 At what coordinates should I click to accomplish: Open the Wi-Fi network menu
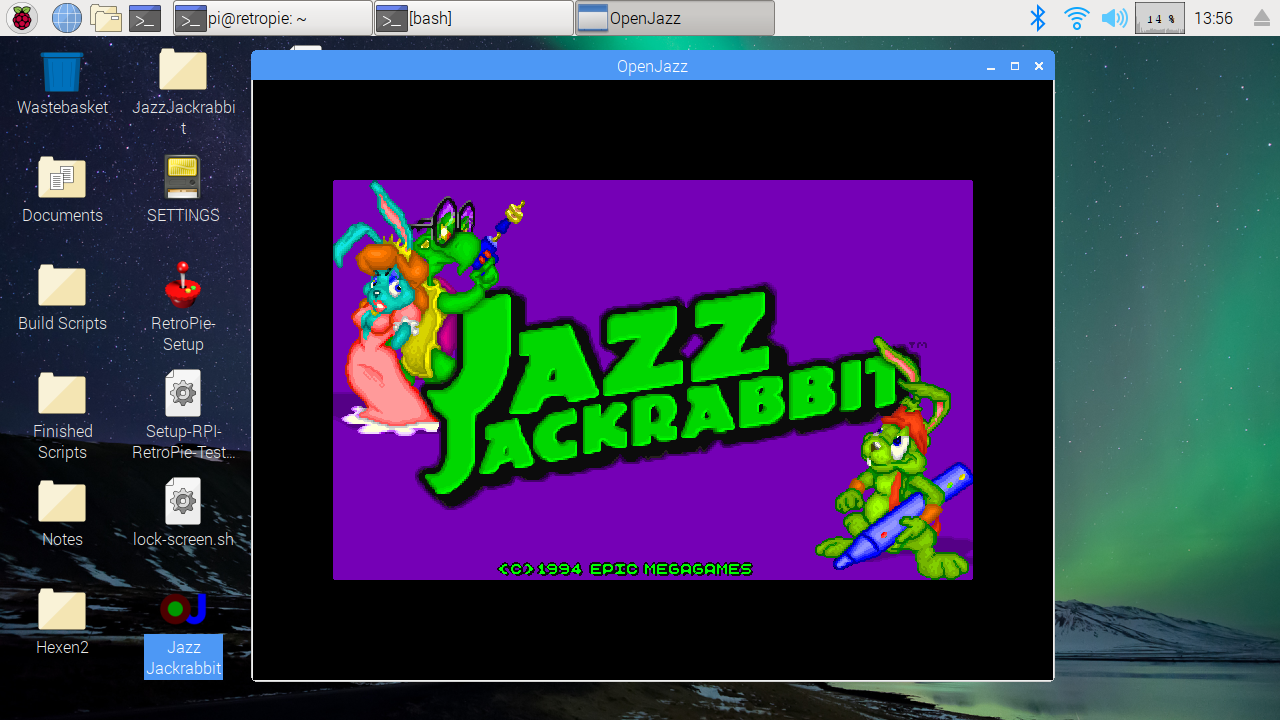[x=1076, y=18]
